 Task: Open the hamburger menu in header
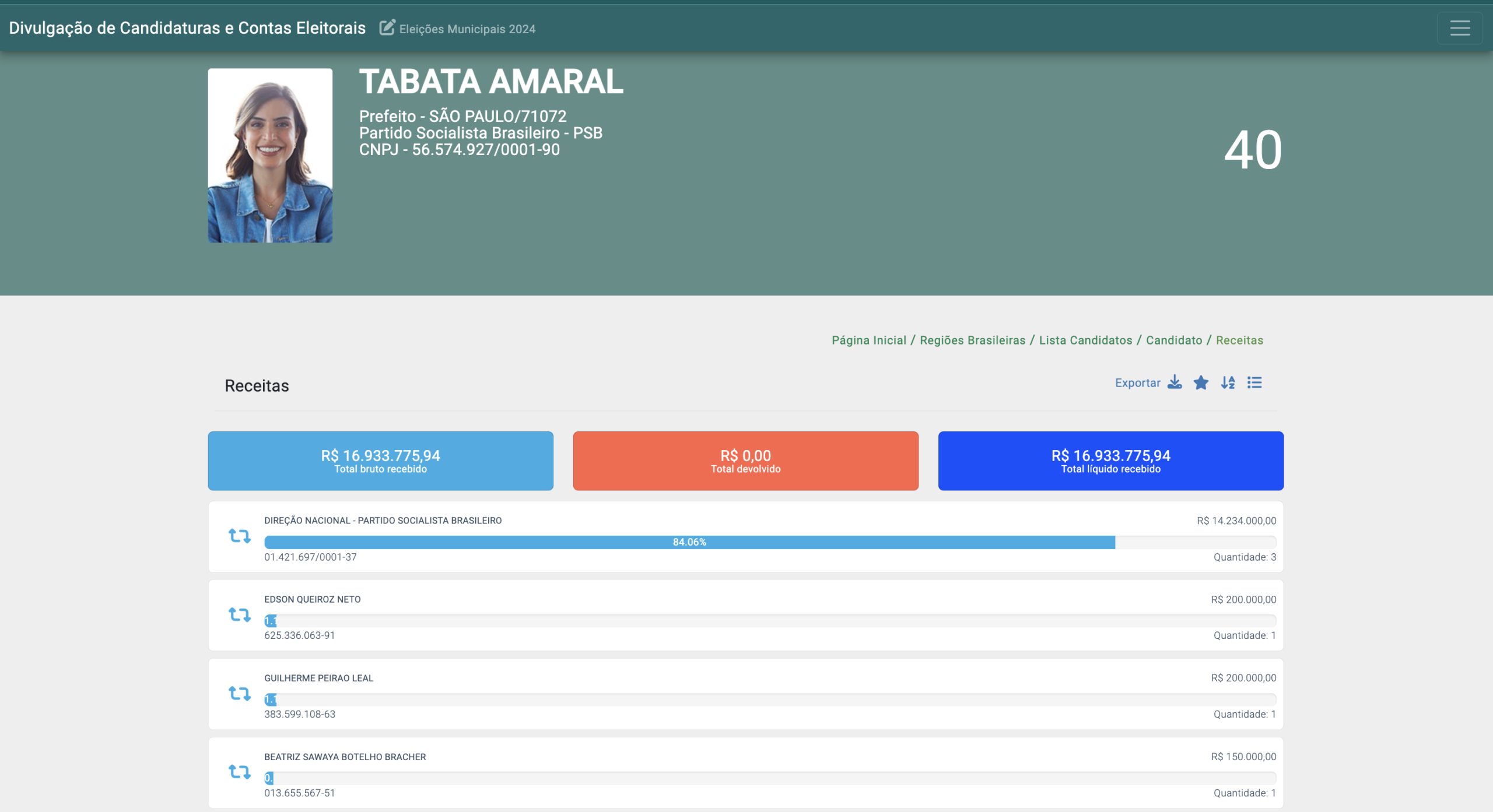[1459, 28]
